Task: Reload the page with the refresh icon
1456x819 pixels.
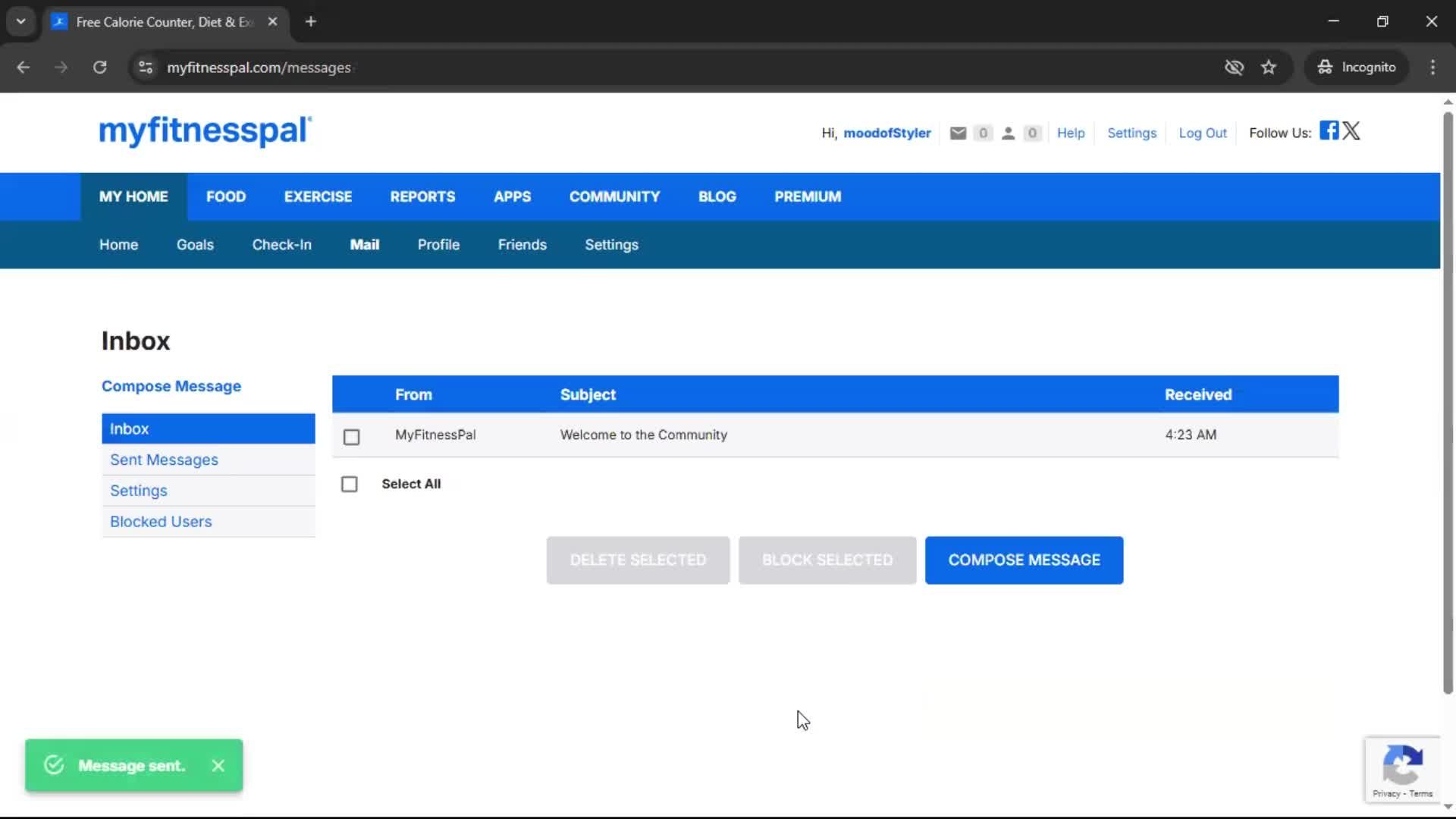Action: coord(99,67)
